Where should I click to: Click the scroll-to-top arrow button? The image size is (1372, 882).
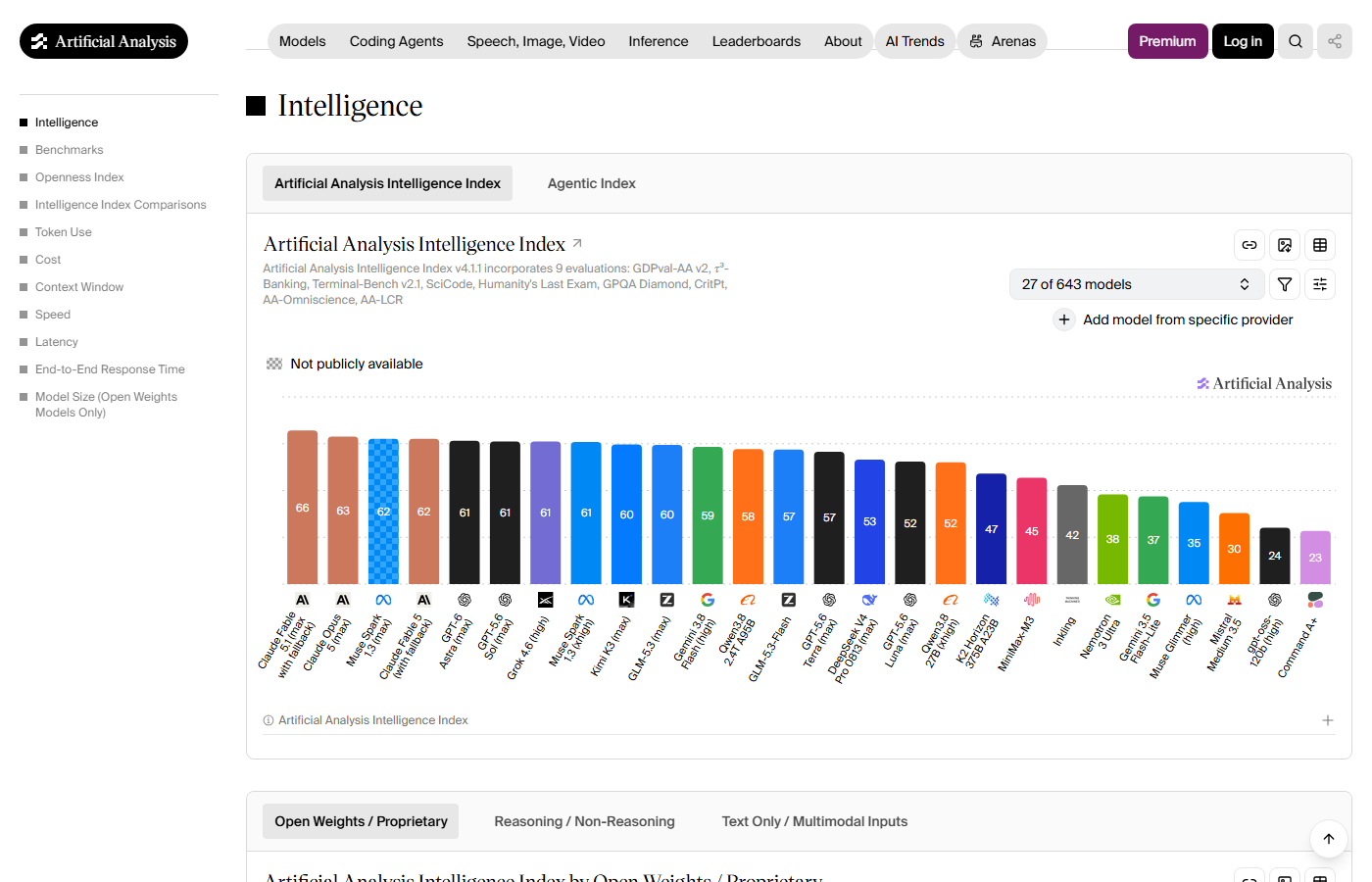1329,839
